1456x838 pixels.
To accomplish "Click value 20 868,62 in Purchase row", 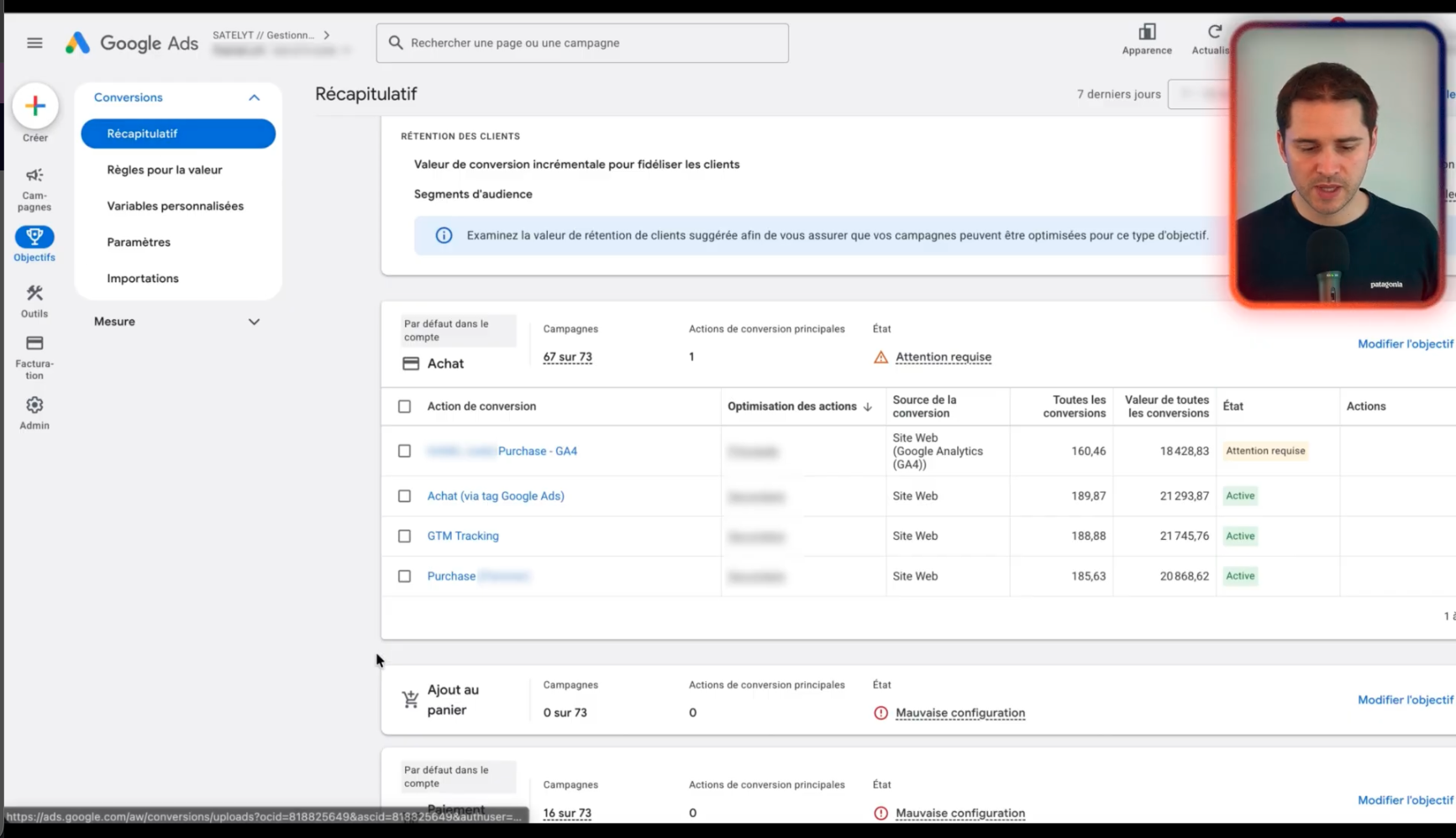I will [x=1185, y=576].
